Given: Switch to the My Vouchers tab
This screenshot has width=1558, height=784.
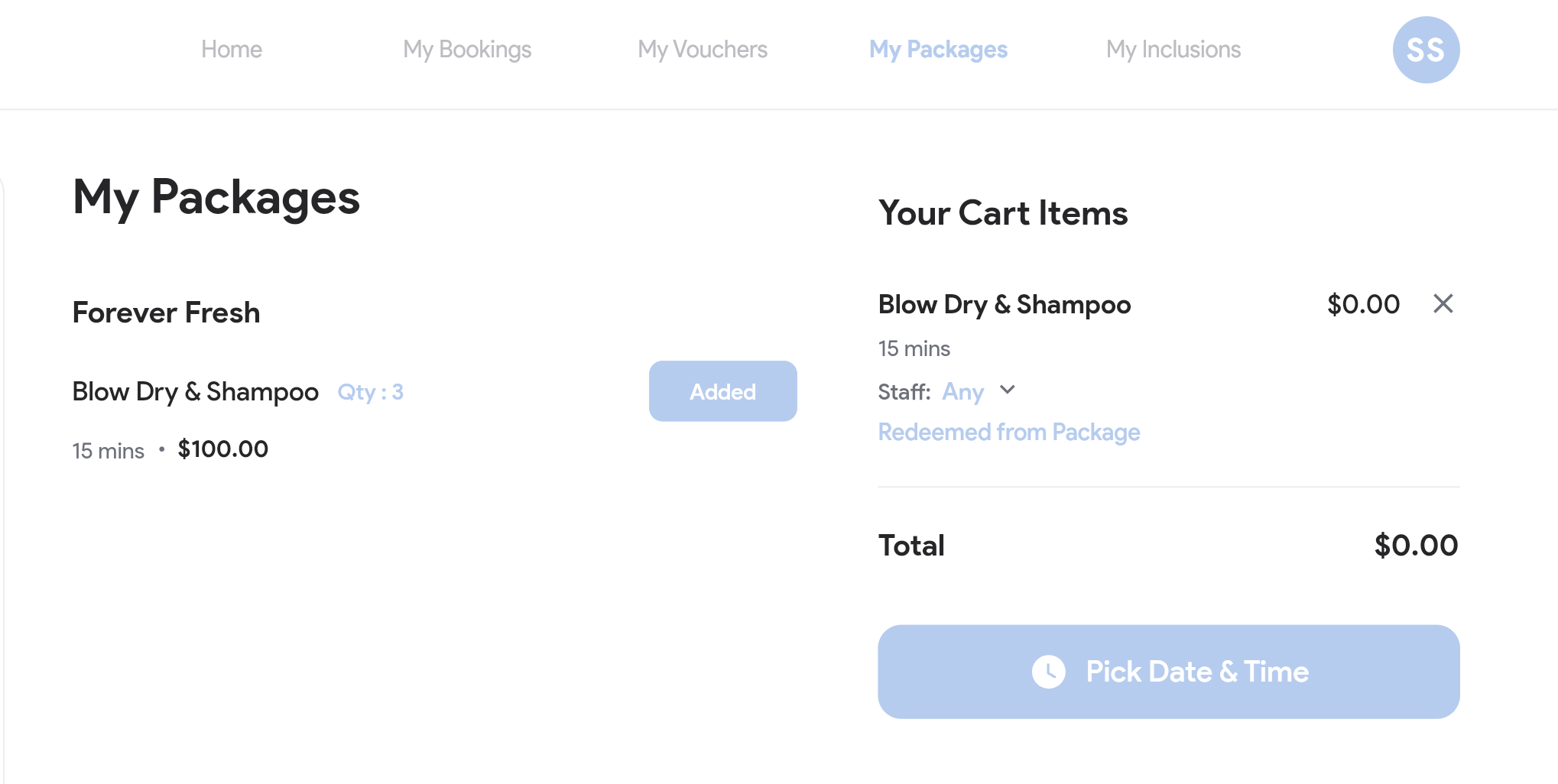Looking at the screenshot, I should pos(703,50).
